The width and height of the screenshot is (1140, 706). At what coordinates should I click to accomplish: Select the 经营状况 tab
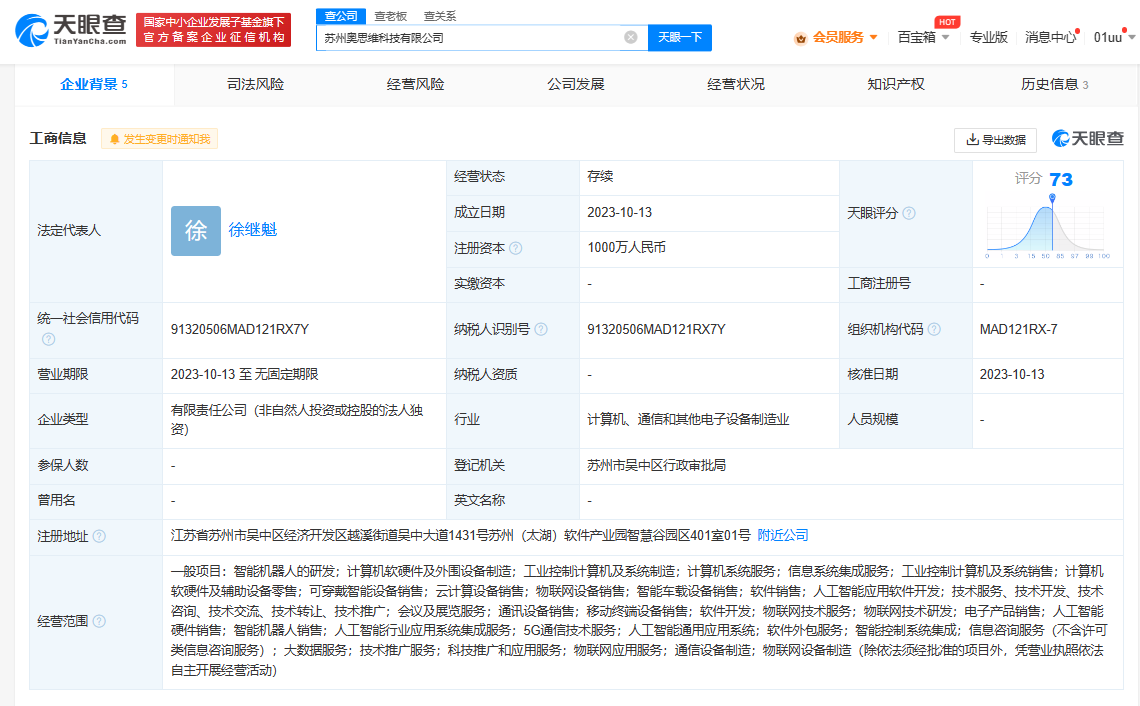tap(736, 84)
